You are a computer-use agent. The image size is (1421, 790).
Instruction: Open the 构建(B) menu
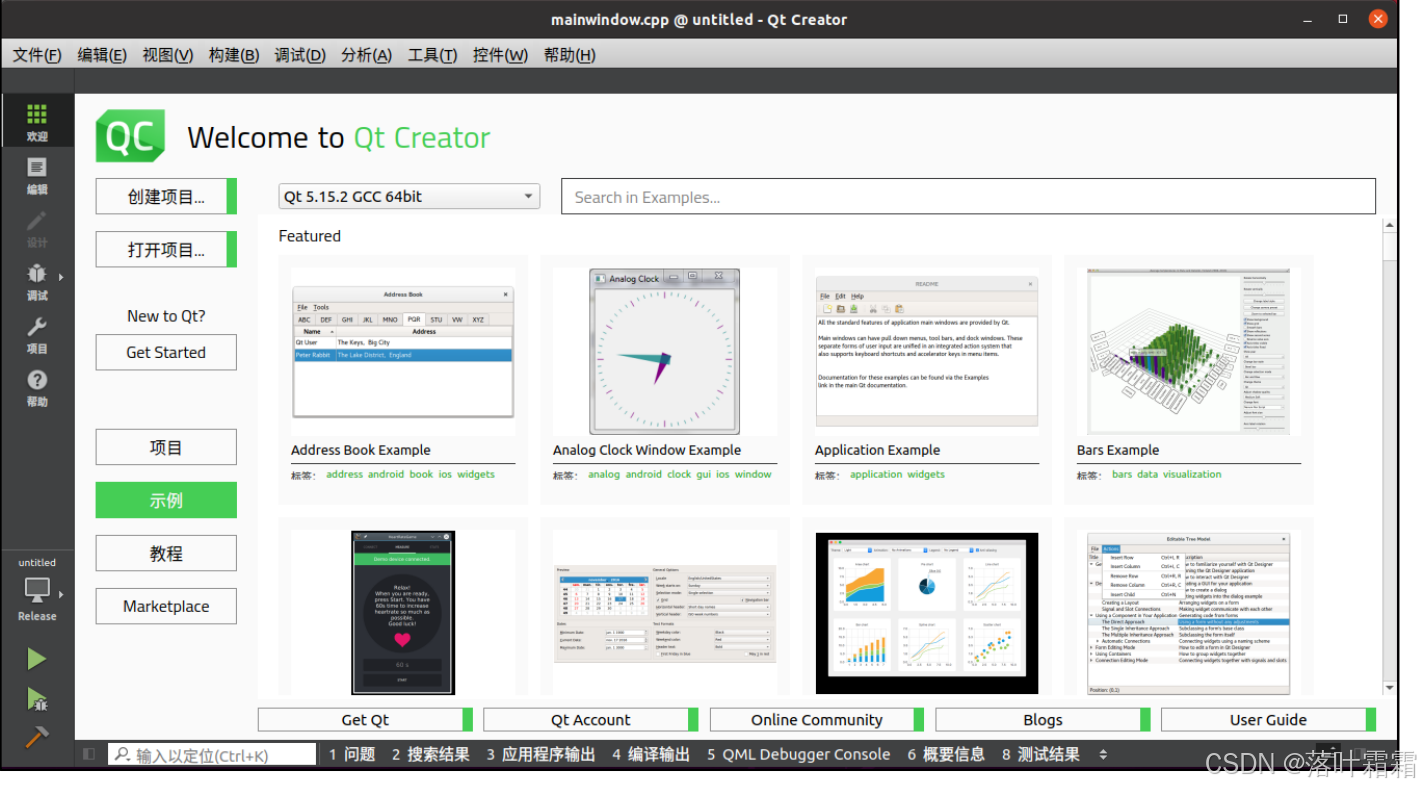click(x=234, y=55)
